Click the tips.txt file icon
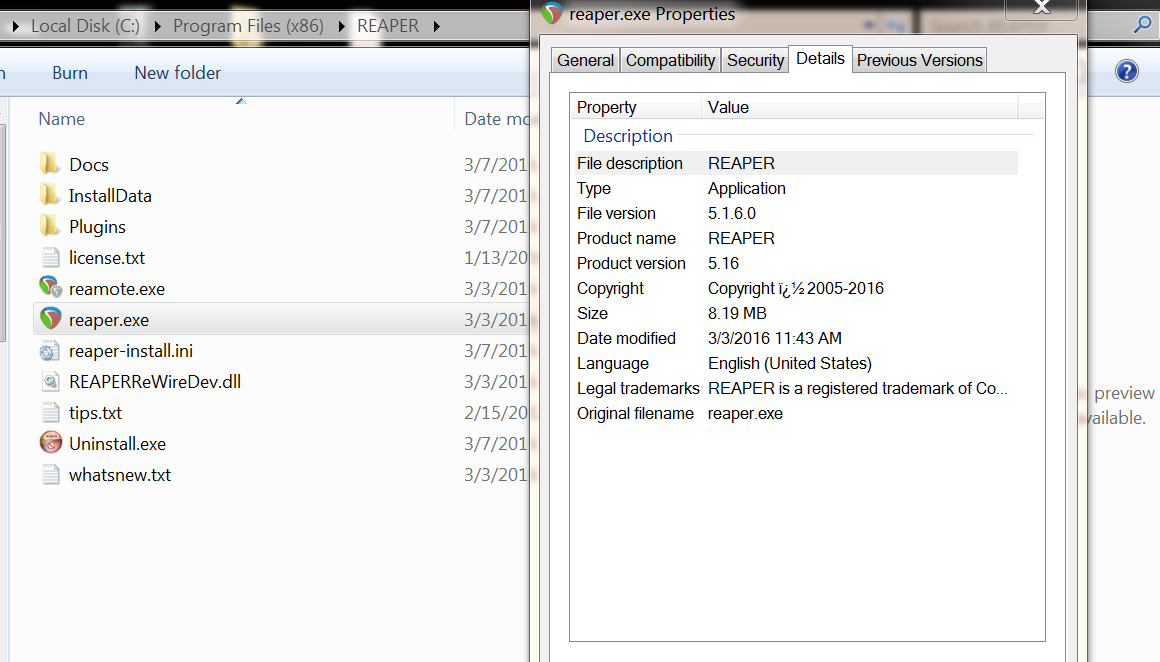 pyautogui.click(x=50, y=413)
